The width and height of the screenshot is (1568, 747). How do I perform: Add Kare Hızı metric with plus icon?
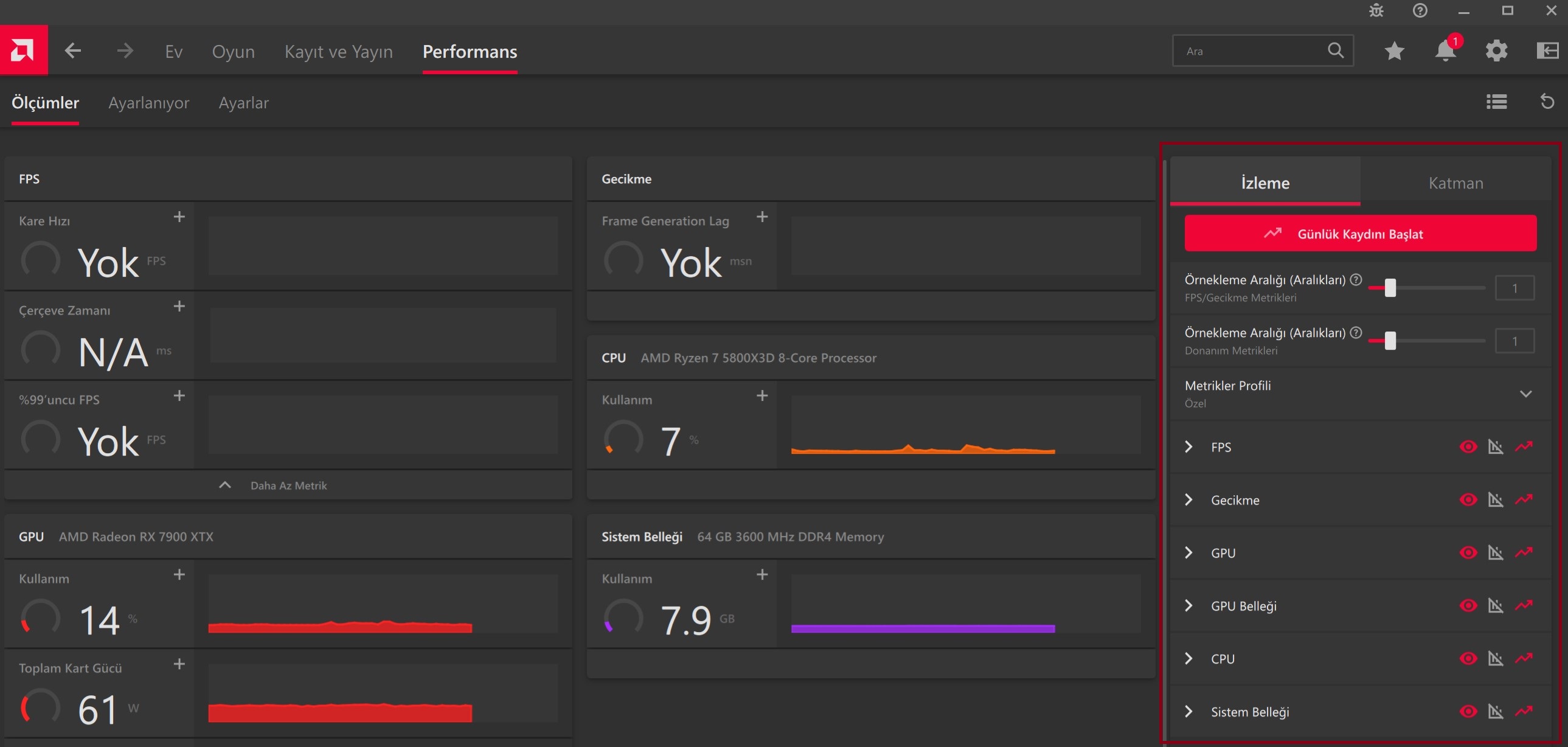pyautogui.click(x=179, y=217)
